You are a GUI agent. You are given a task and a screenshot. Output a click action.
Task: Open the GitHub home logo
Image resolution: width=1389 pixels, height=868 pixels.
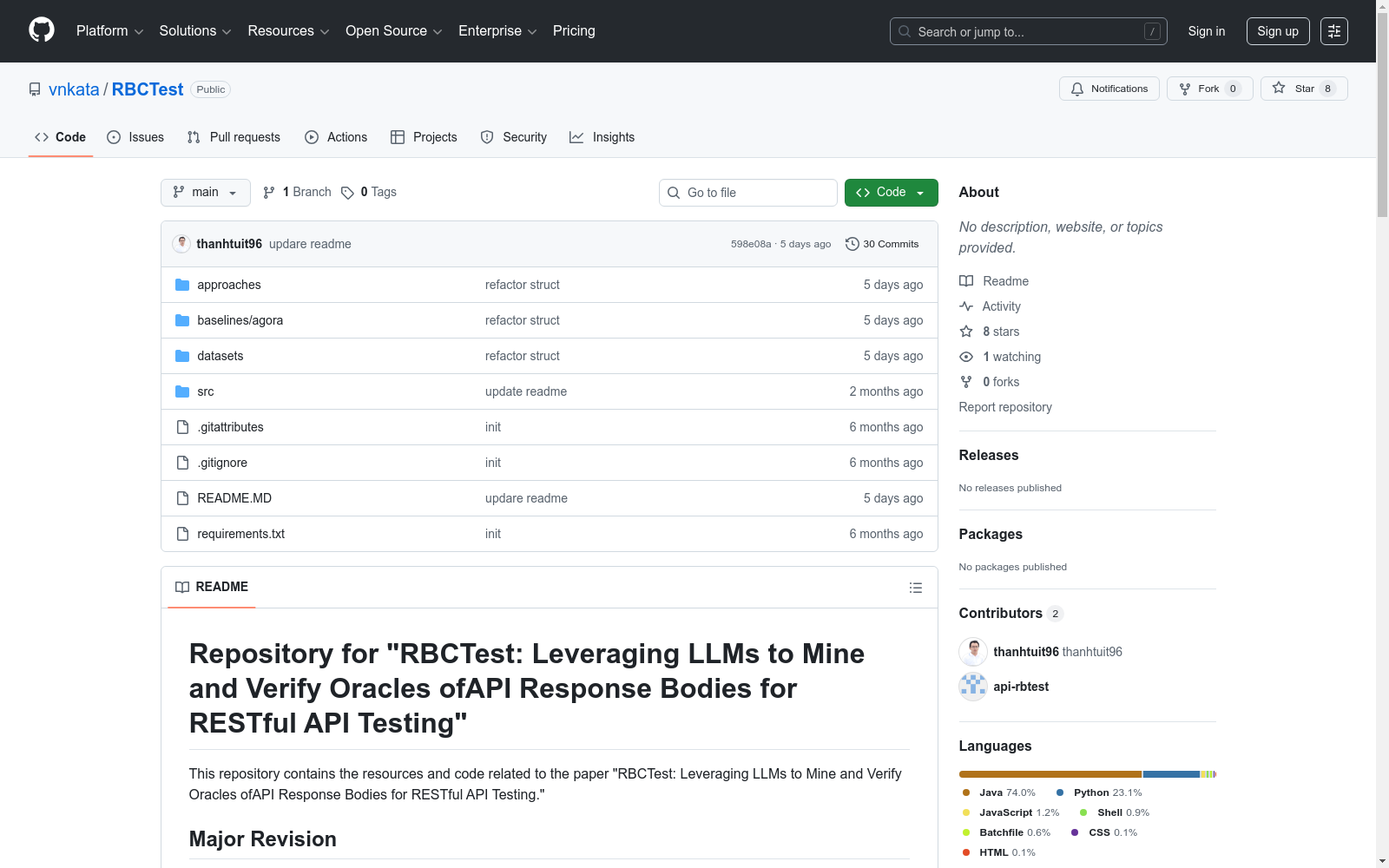coord(42,30)
